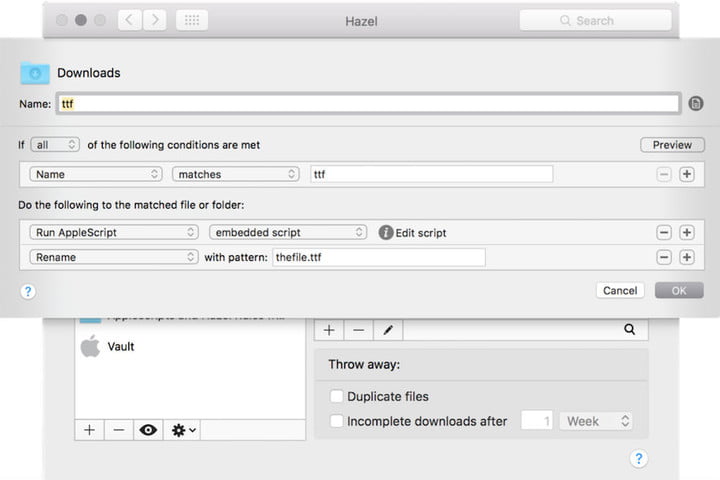Enable Incomplete downloads after checkbox
This screenshot has width=720, height=480.
click(x=336, y=421)
